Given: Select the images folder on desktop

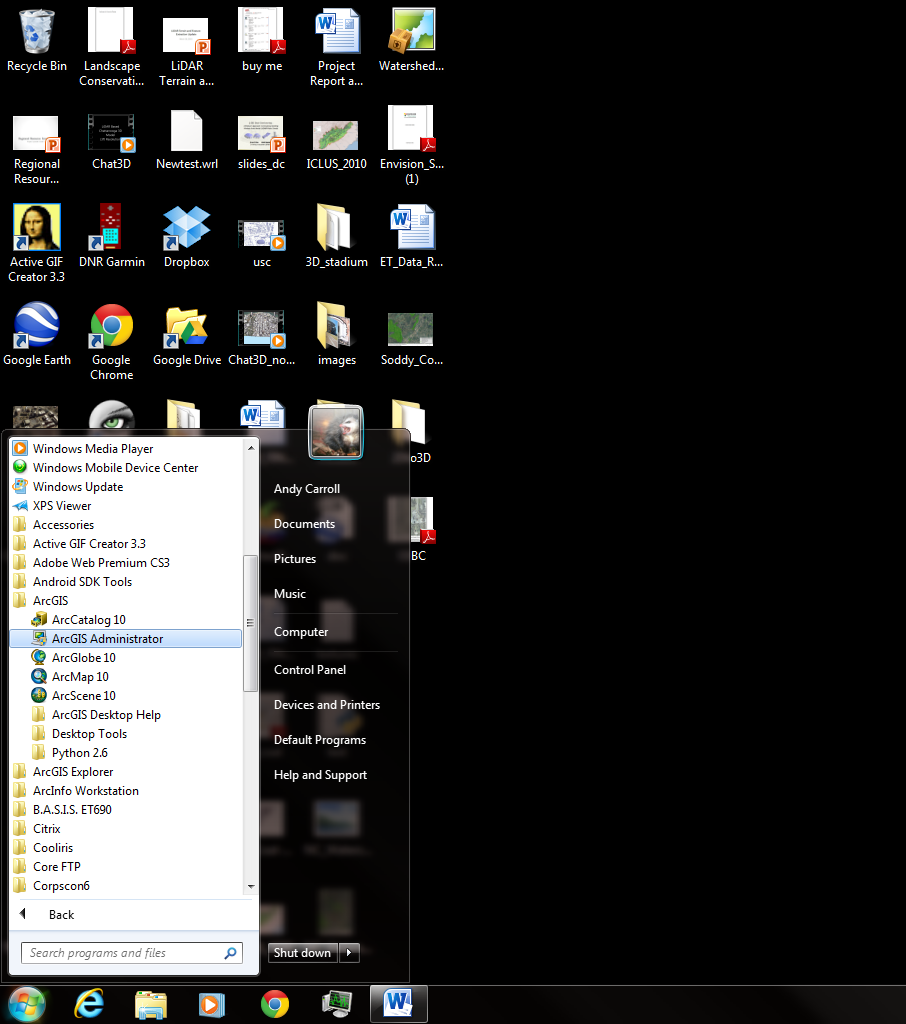Looking at the screenshot, I should click(x=336, y=334).
